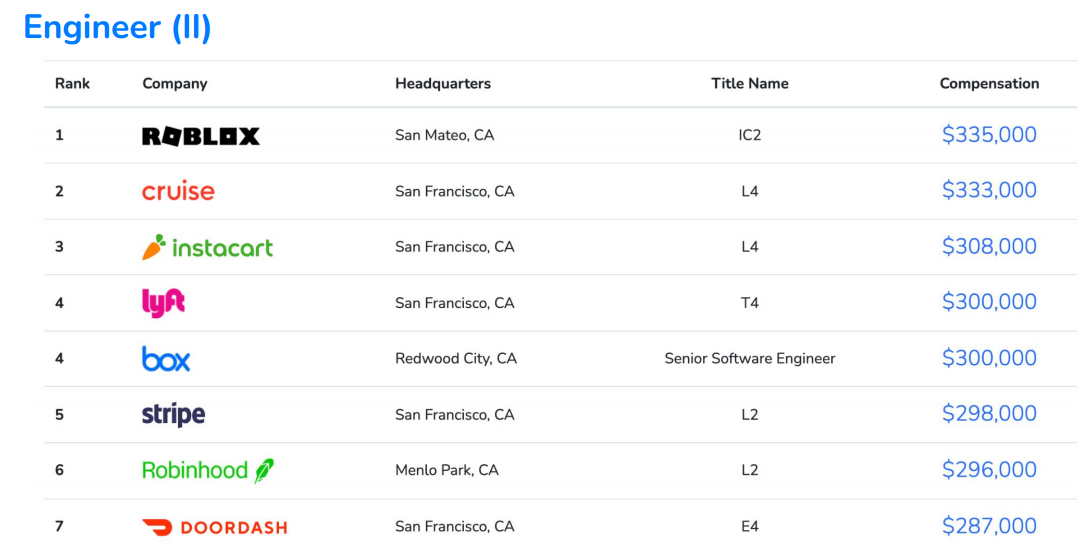Click DoorDash's $287,000 compensation link

(989, 526)
